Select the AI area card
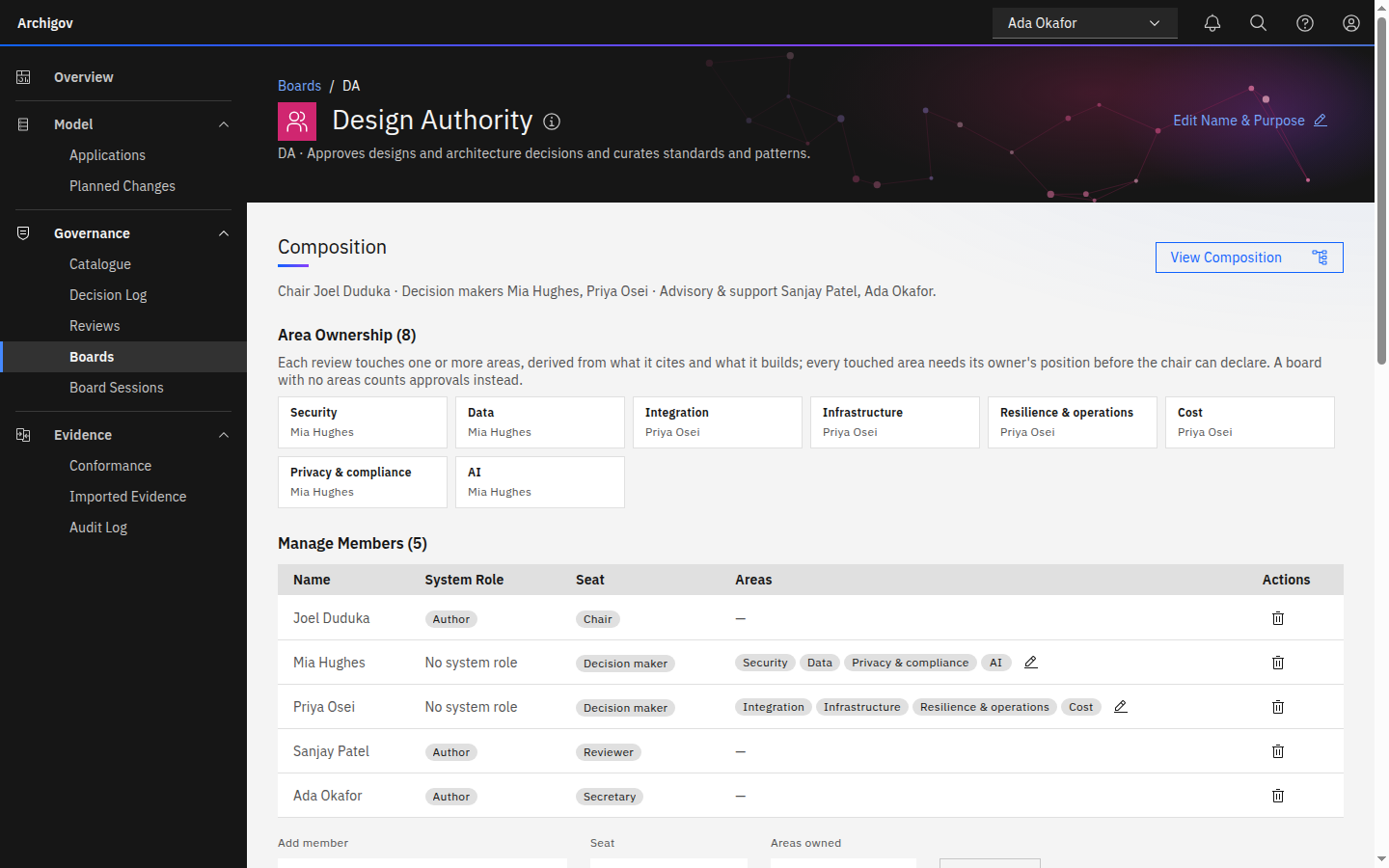1389x868 pixels. (x=540, y=482)
